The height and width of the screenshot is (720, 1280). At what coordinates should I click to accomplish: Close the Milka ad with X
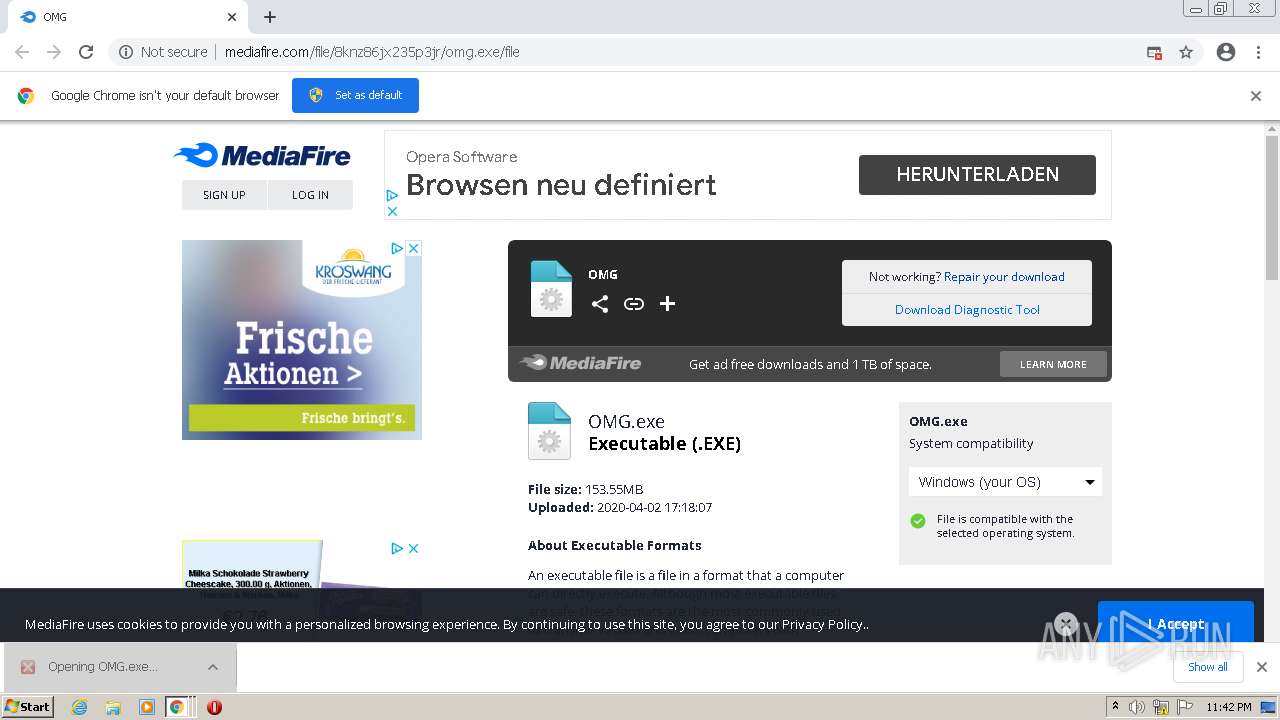coord(414,548)
